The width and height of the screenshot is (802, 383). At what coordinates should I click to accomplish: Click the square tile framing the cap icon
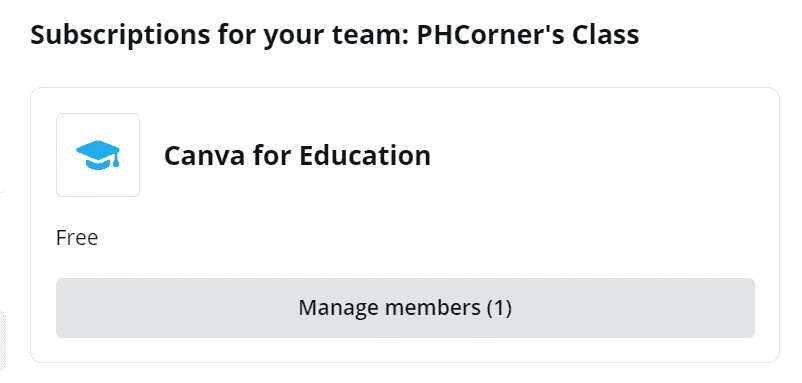(x=98, y=155)
